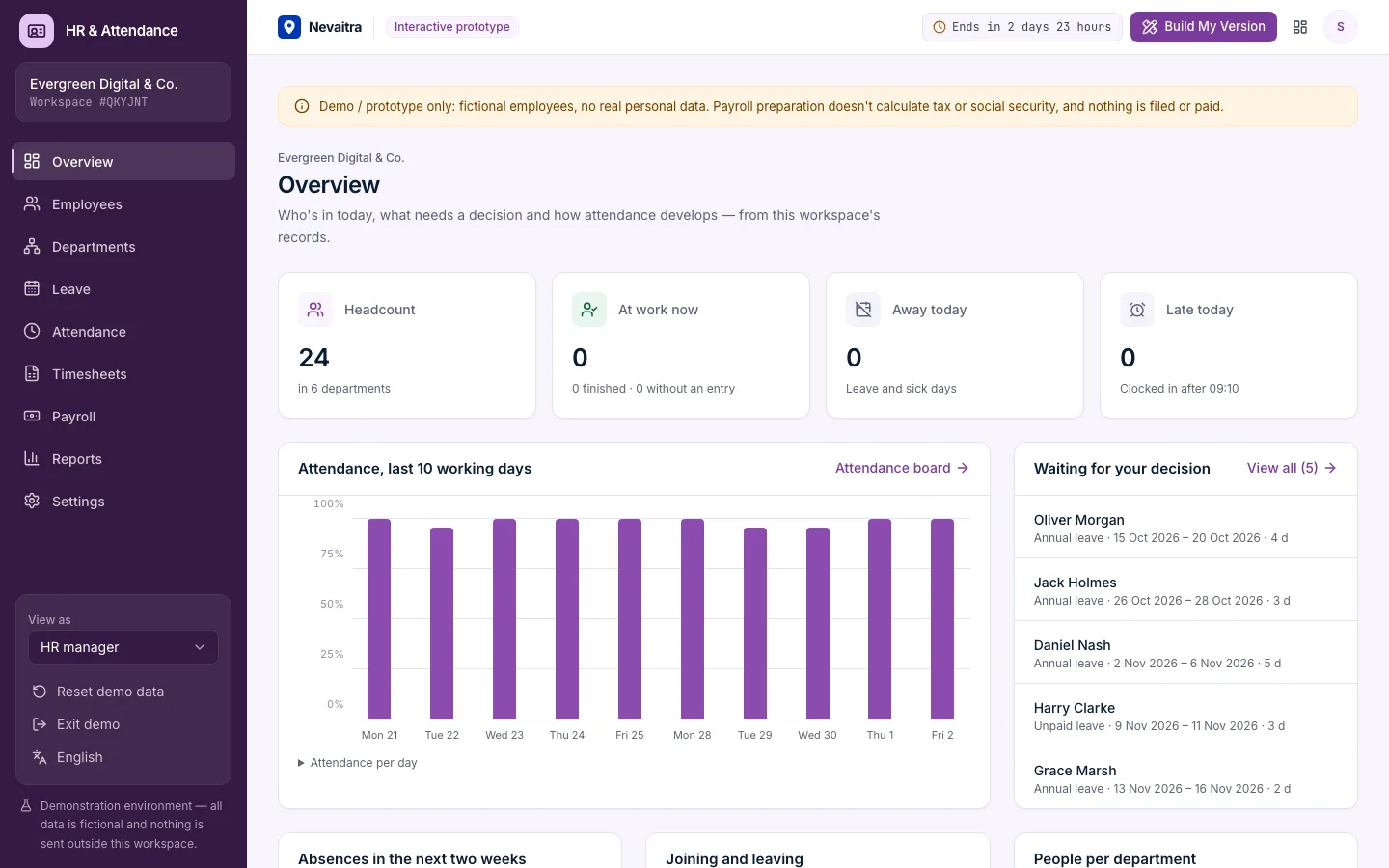
Task: Click the Build My Version button
Action: [x=1204, y=27]
